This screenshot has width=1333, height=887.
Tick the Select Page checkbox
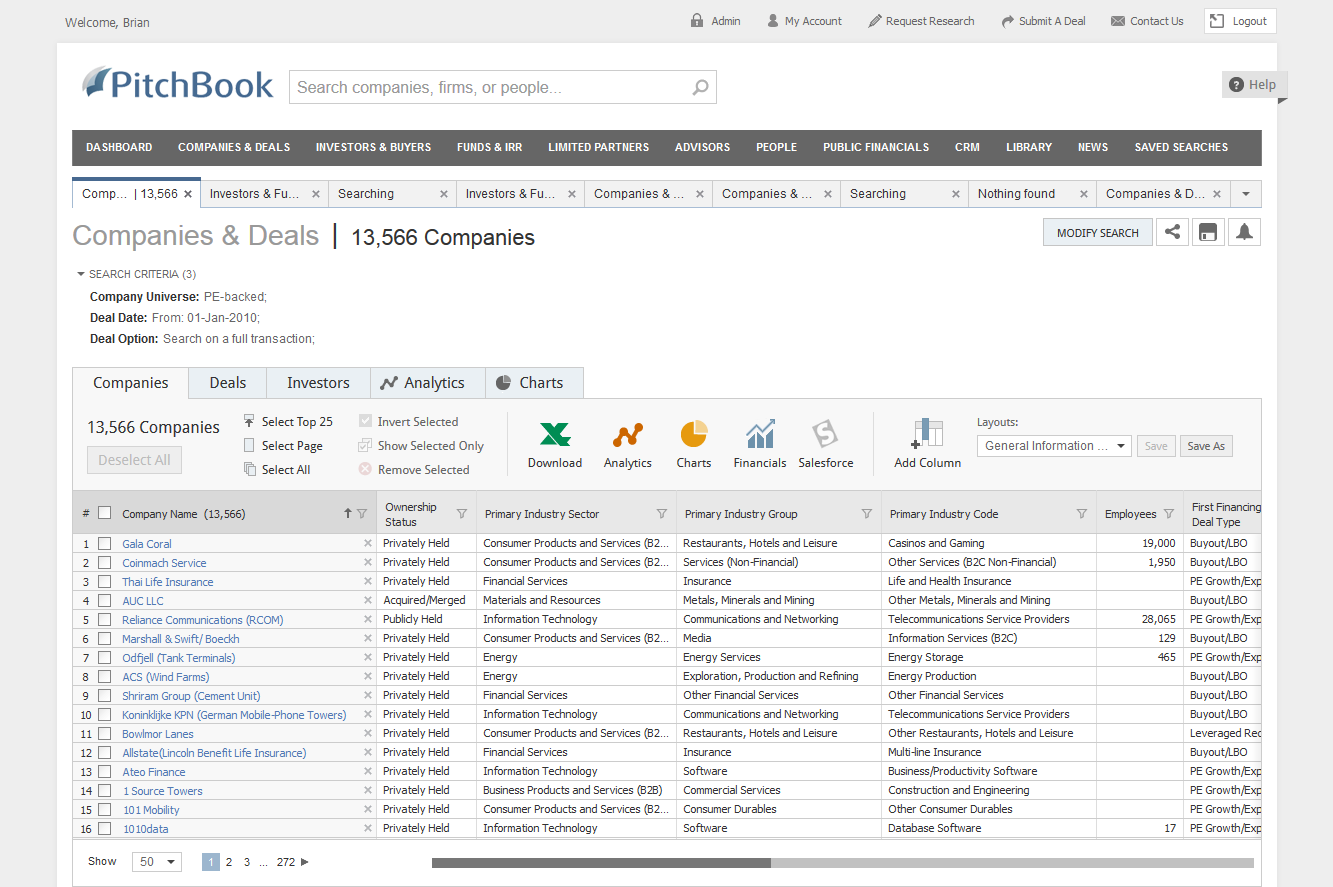[x=249, y=445]
